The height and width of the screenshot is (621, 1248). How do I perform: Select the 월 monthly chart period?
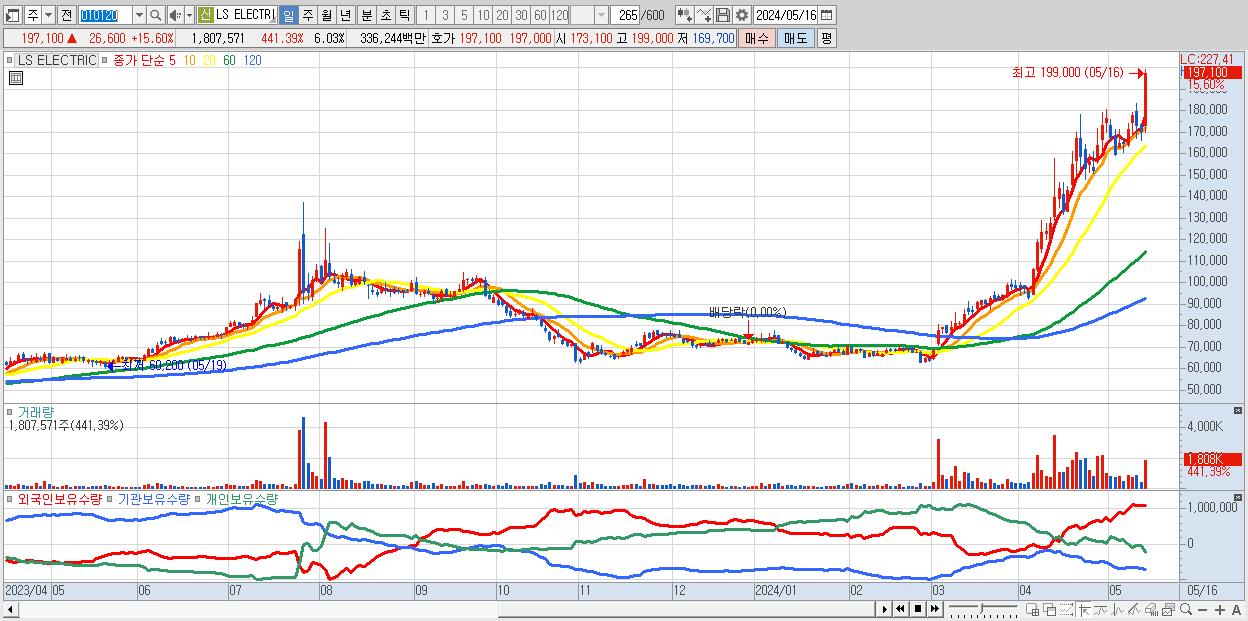pos(326,15)
